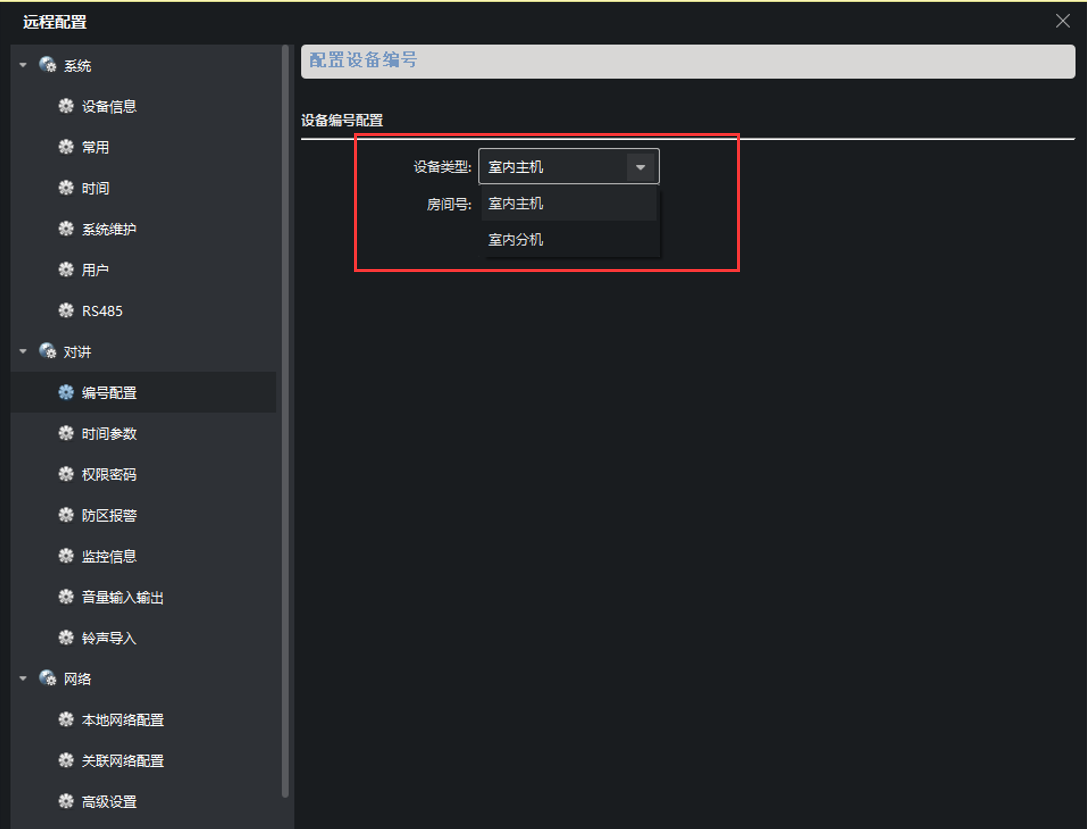Collapse the 对讲 tree group arrow
The image size is (1087, 829).
(23, 351)
